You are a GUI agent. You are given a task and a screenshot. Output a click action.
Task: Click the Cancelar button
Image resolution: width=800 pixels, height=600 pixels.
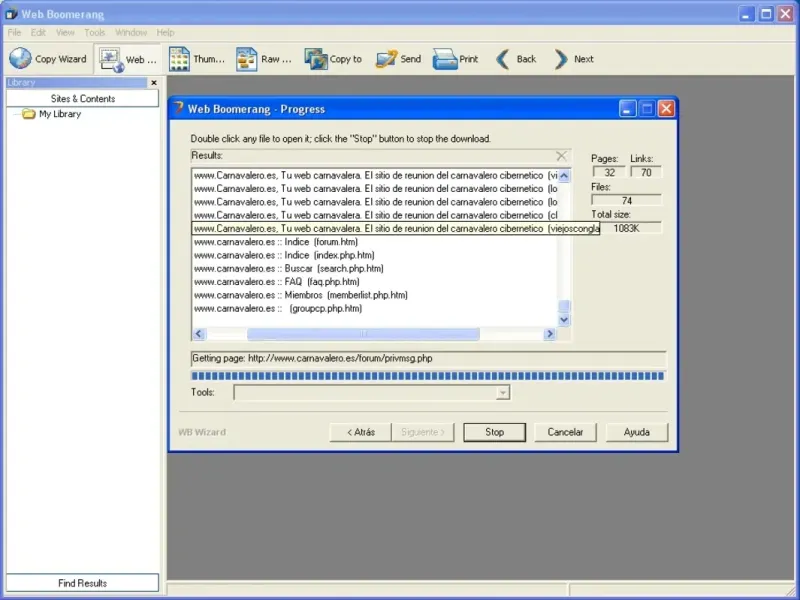click(565, 432)
